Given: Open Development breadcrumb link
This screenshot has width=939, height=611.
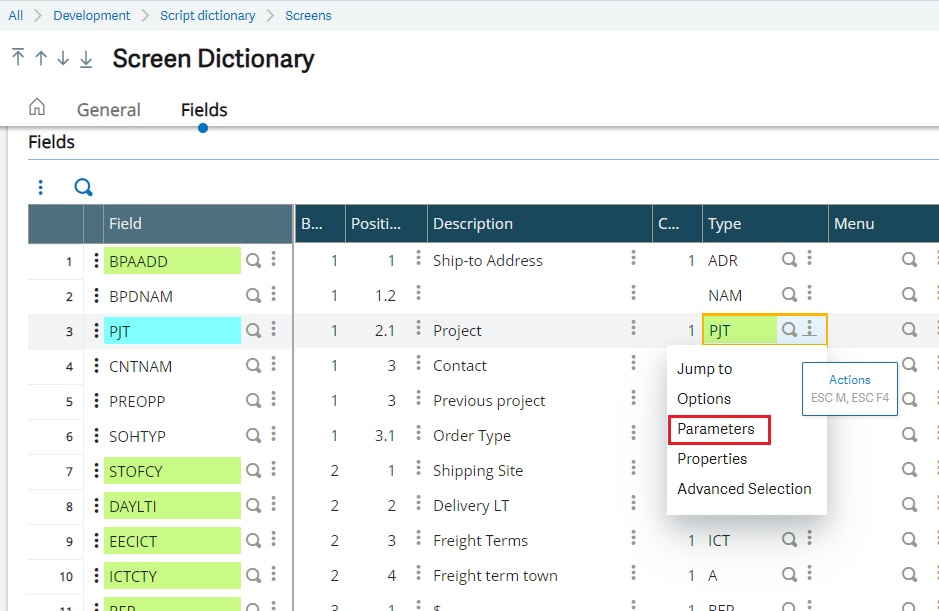Looking at the screenshot, I should point(92,16).
